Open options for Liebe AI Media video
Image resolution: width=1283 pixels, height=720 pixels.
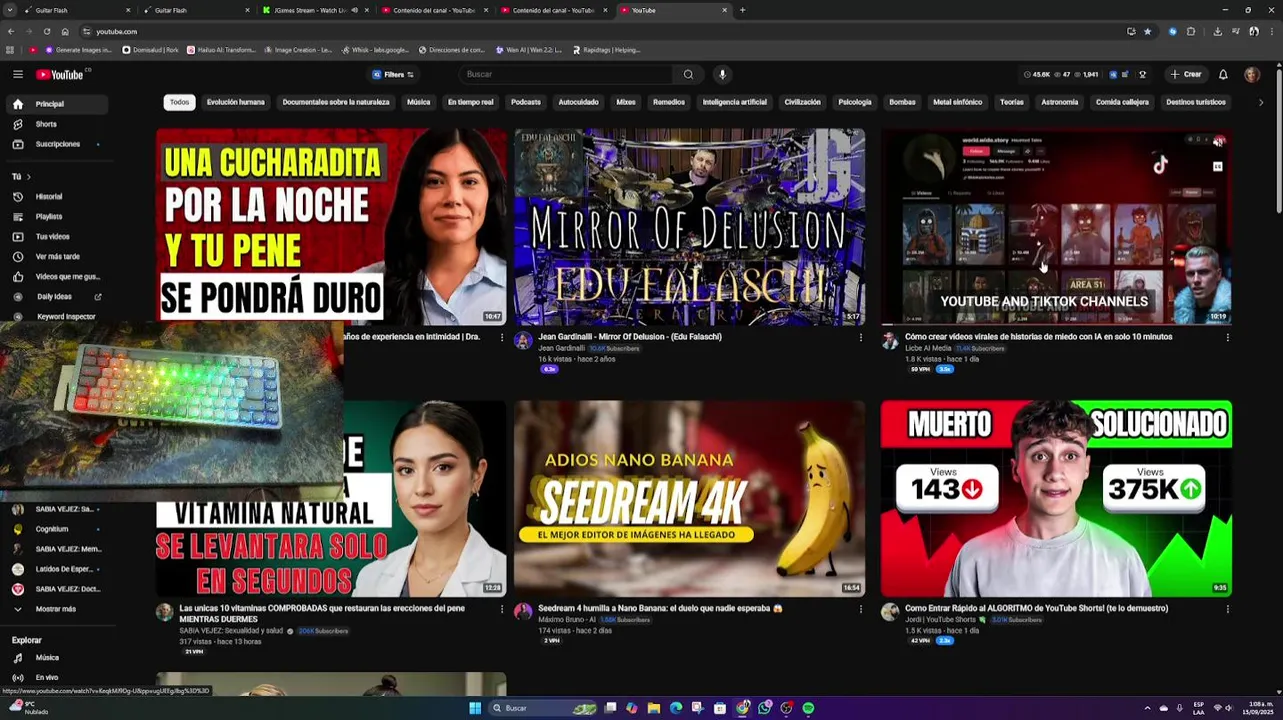point(1227,337)
